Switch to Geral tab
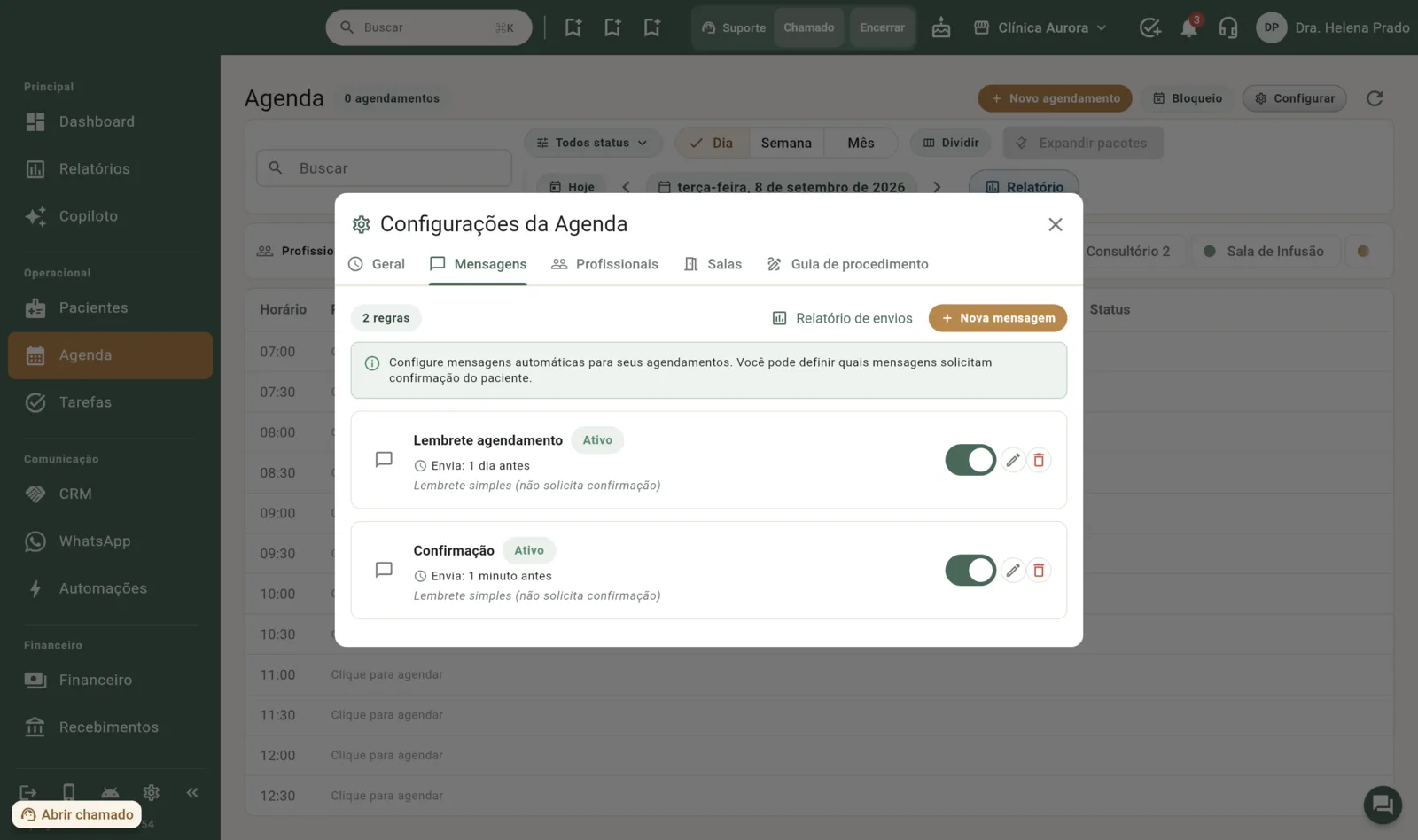The width and height of the screenshot is (1418, 840). pos(377,264)
